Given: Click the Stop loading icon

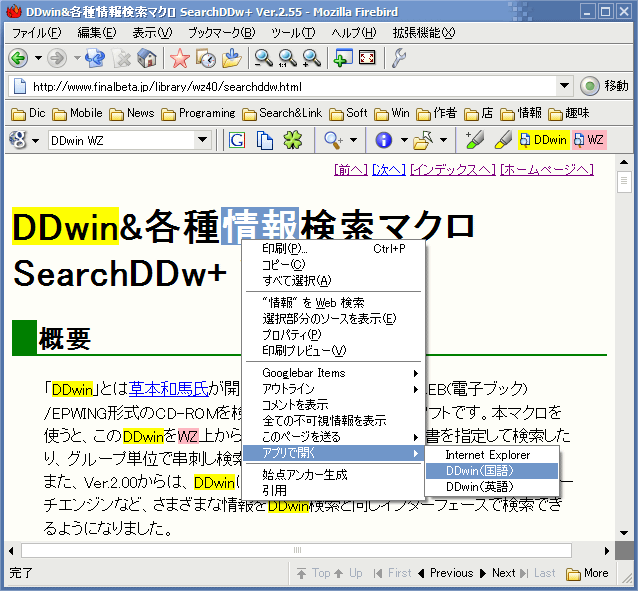Looking at the screenshot, I should (121, 58).
